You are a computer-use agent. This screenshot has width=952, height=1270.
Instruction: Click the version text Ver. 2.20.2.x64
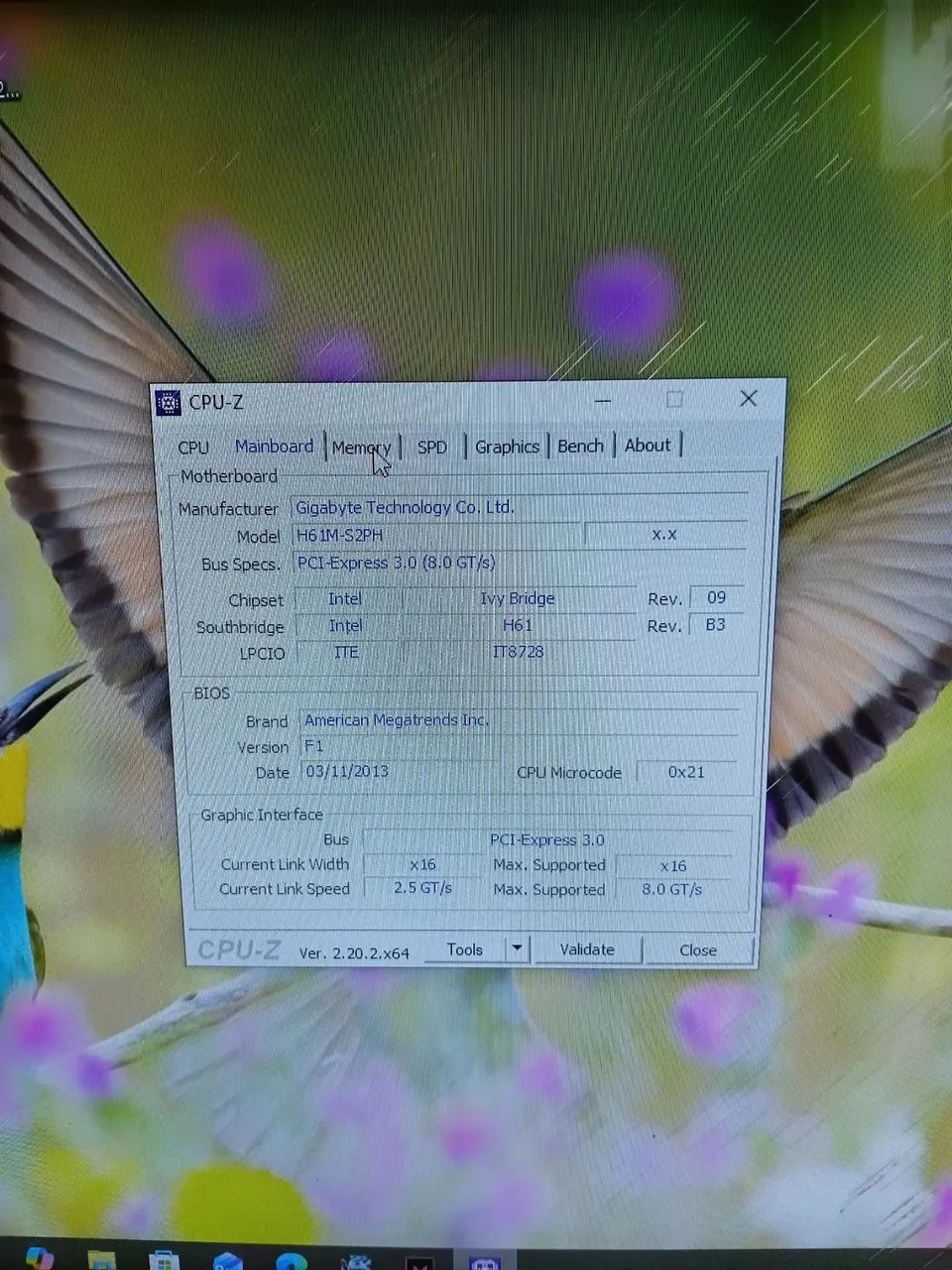(x=354, y=952)
